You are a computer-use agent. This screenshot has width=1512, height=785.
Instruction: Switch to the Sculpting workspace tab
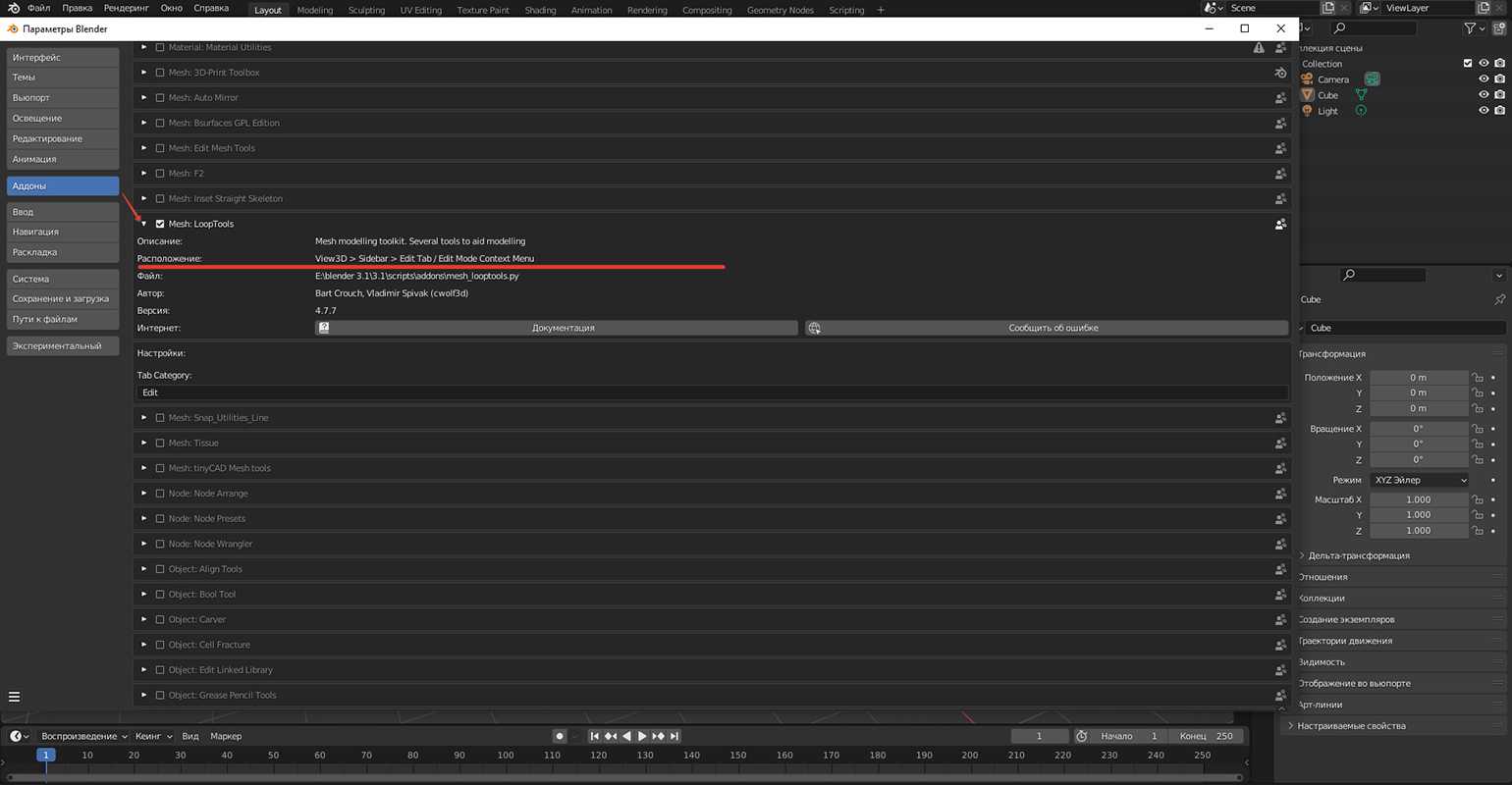click(366, 10)
